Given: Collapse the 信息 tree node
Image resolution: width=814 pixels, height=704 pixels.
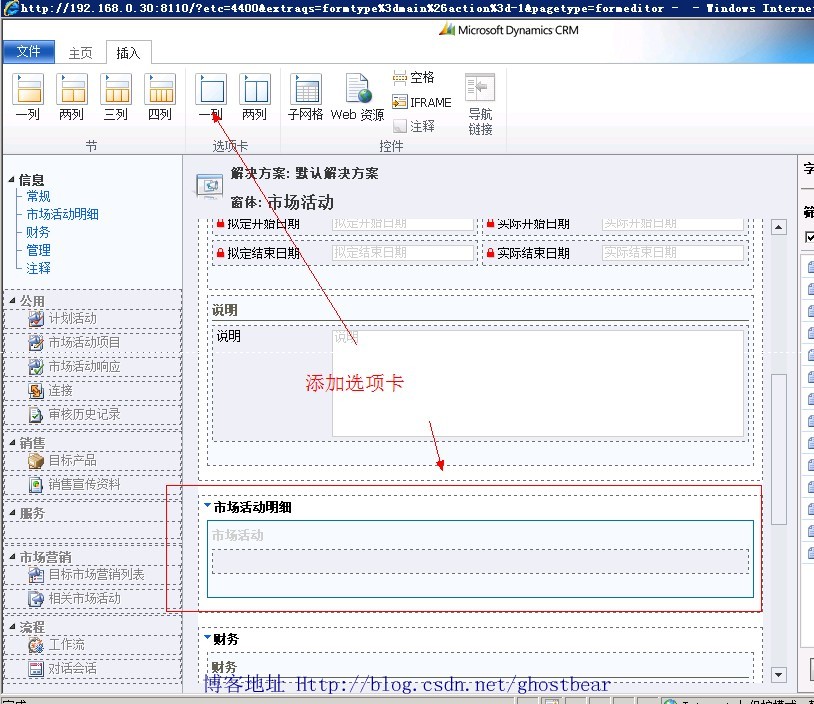Looking at the screenshot, I should [x=11, y=180].
